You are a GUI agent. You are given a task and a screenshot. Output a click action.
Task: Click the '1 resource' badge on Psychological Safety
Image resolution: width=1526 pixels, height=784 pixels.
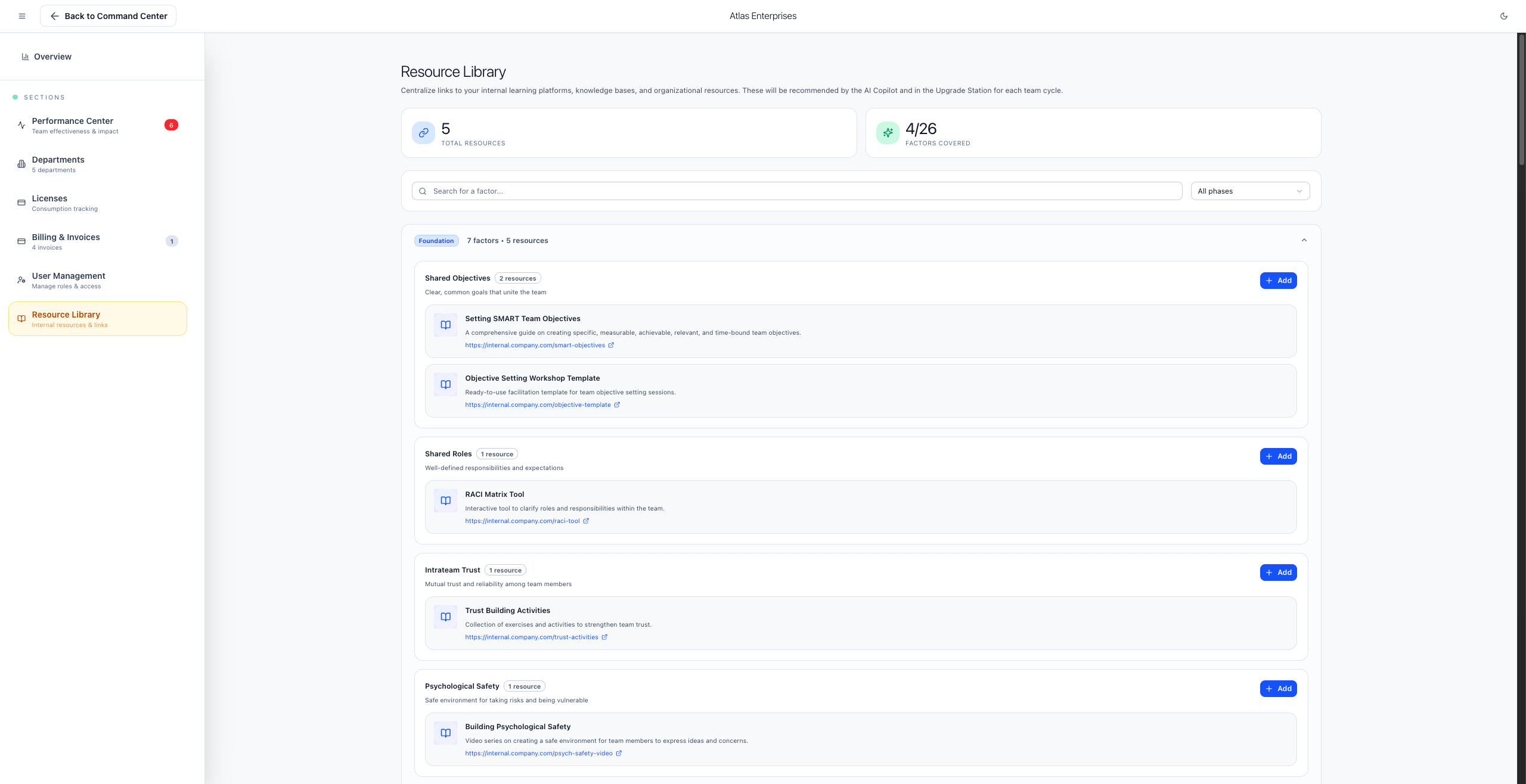[x=524, y=686]
